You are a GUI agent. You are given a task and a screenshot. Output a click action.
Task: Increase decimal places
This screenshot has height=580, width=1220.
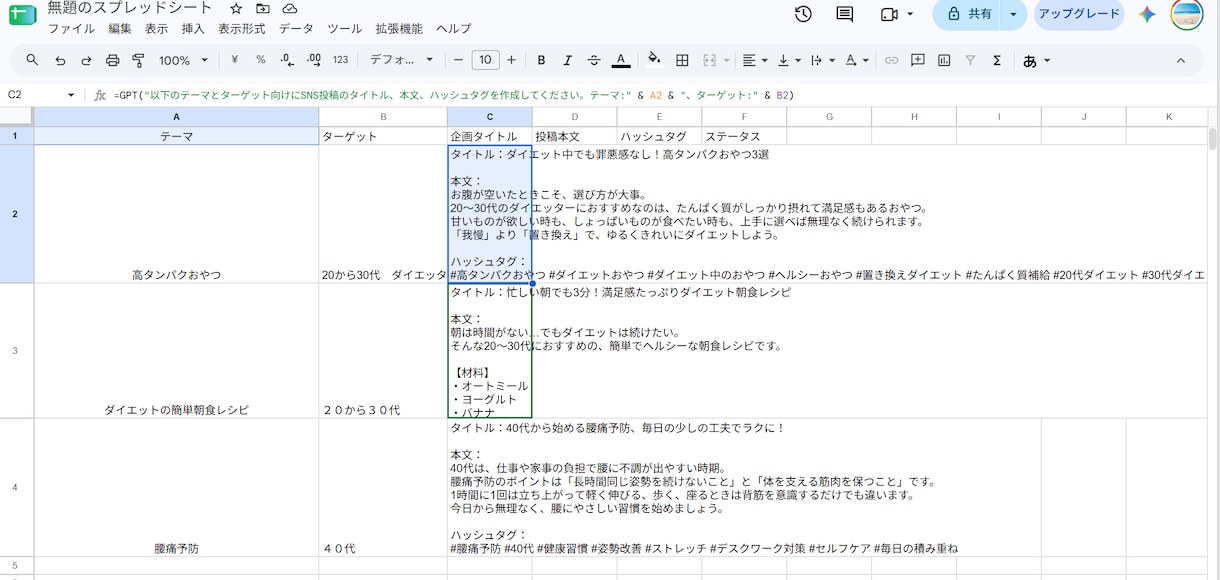[314, 60]
